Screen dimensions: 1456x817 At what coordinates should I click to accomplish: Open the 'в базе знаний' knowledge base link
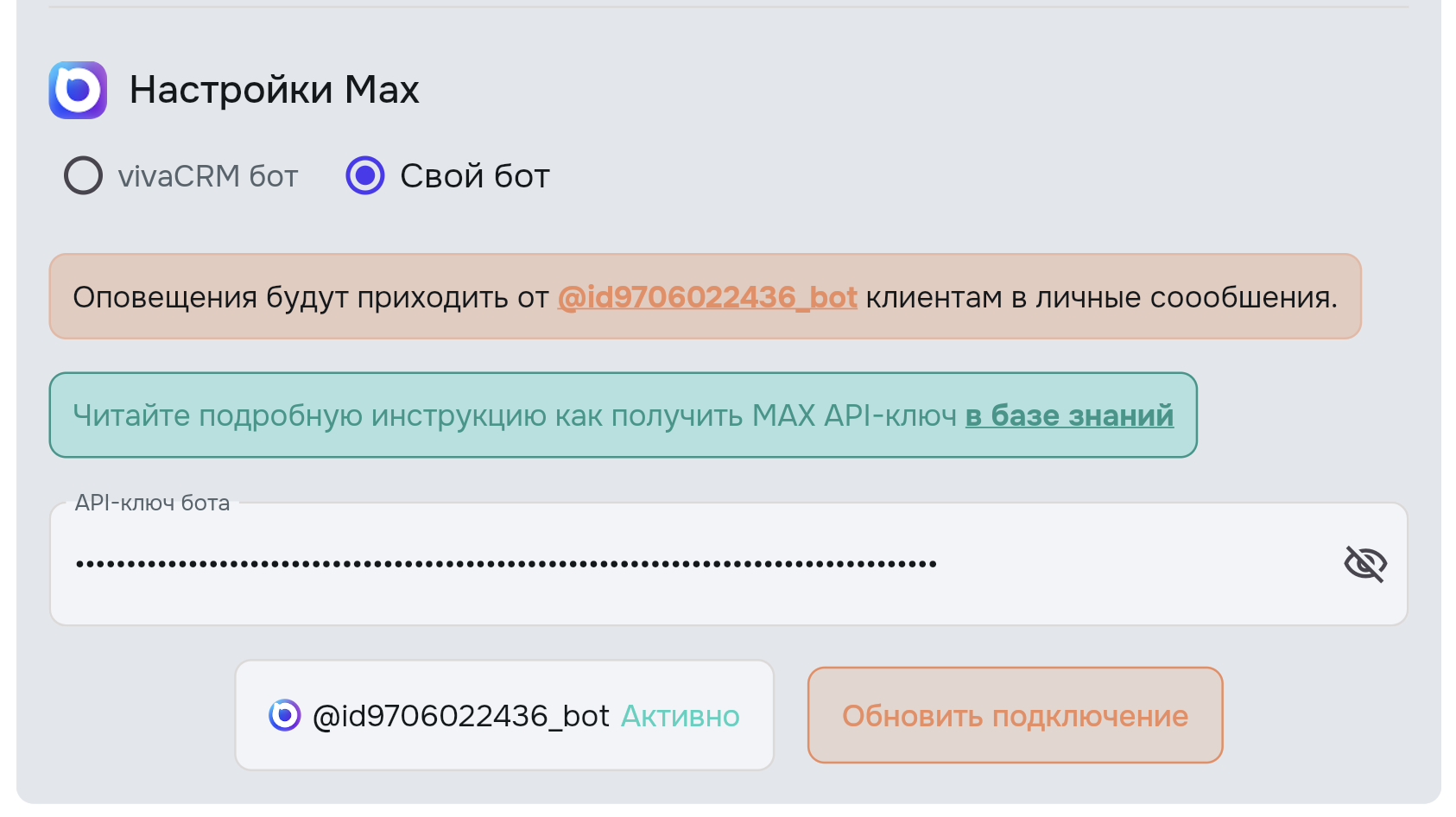1069,415
